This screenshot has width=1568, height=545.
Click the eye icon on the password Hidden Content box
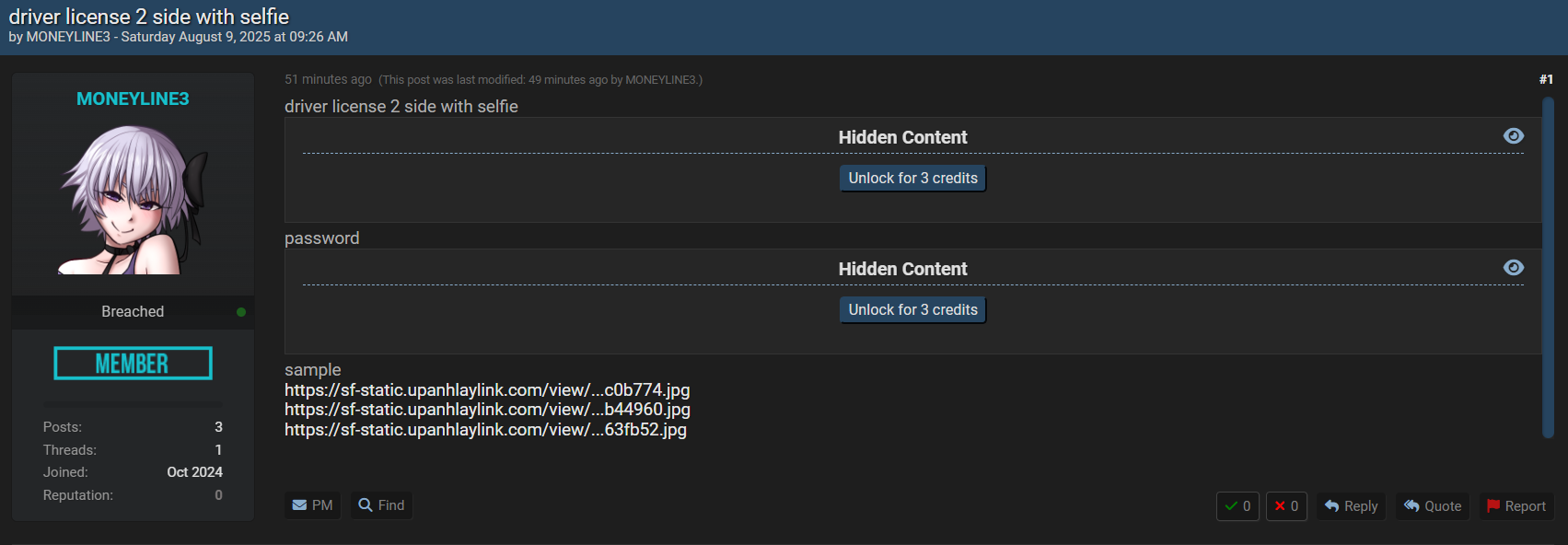tap(1513, 268)
